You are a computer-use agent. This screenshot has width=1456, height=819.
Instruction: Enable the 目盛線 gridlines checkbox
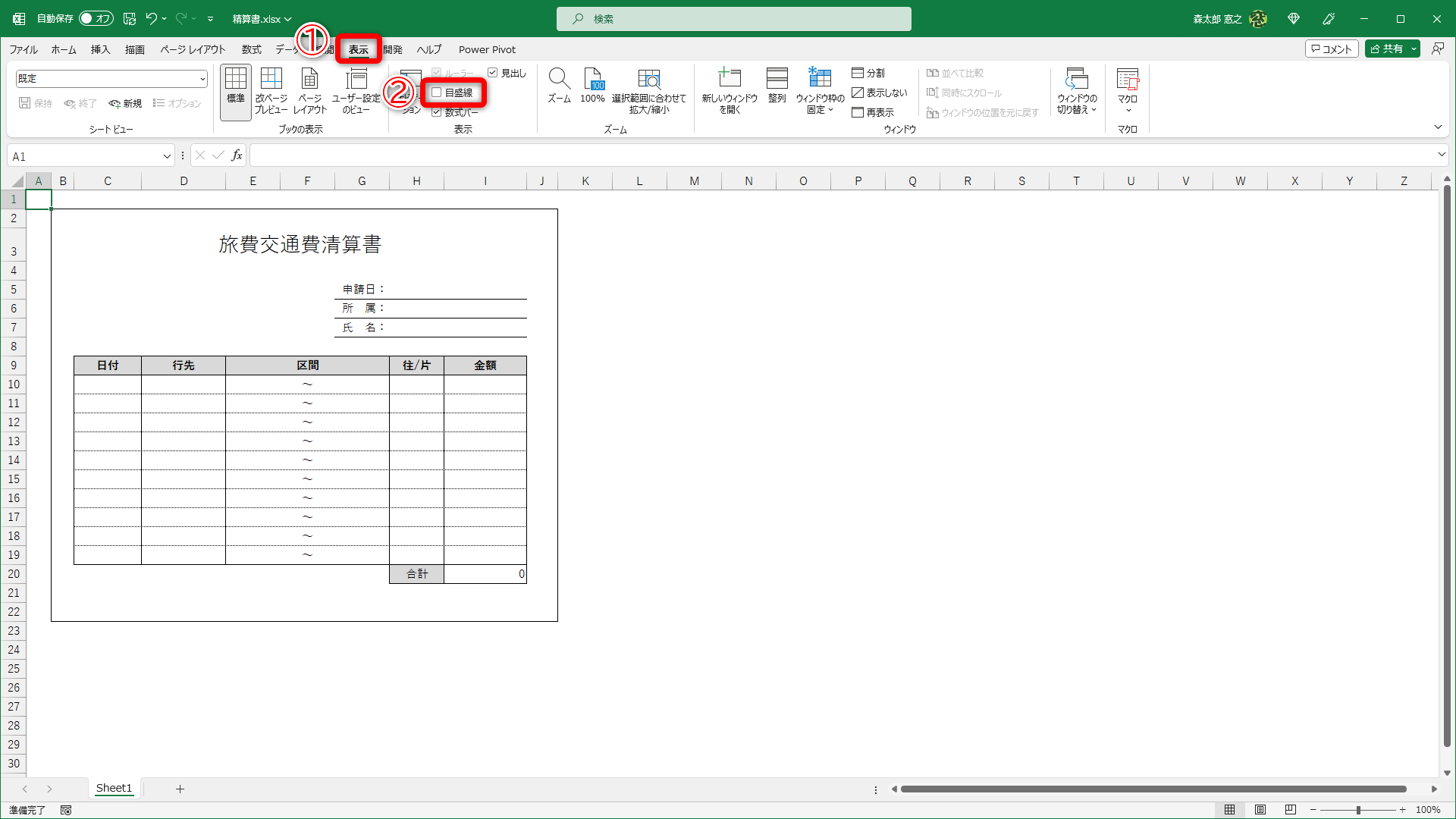tap(436, 92)
